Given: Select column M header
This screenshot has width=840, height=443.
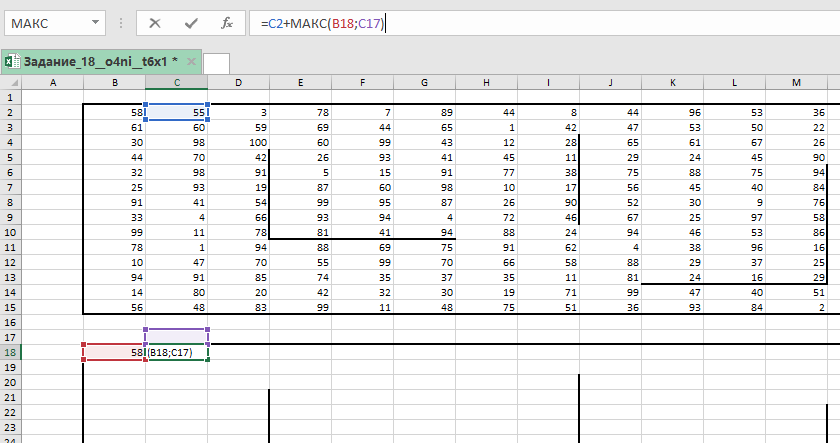Looking at the screenshot, I should point(797,82).
